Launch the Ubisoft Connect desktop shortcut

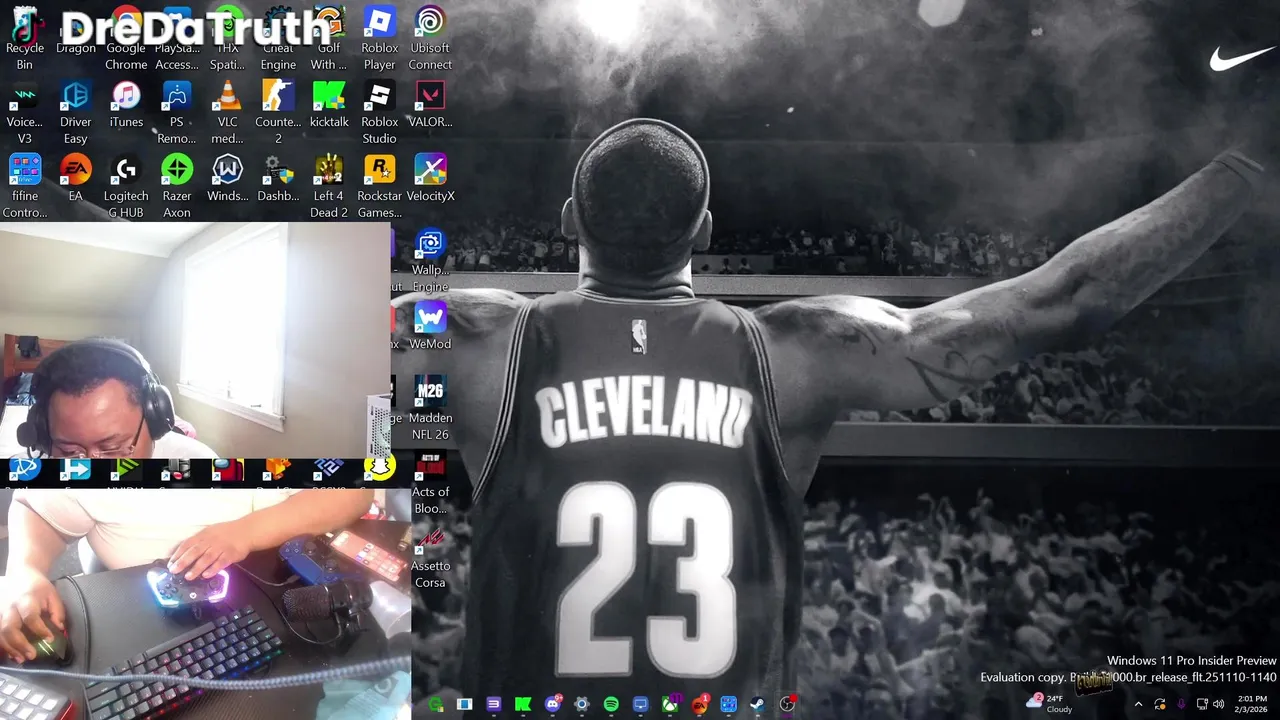(430, 40)
